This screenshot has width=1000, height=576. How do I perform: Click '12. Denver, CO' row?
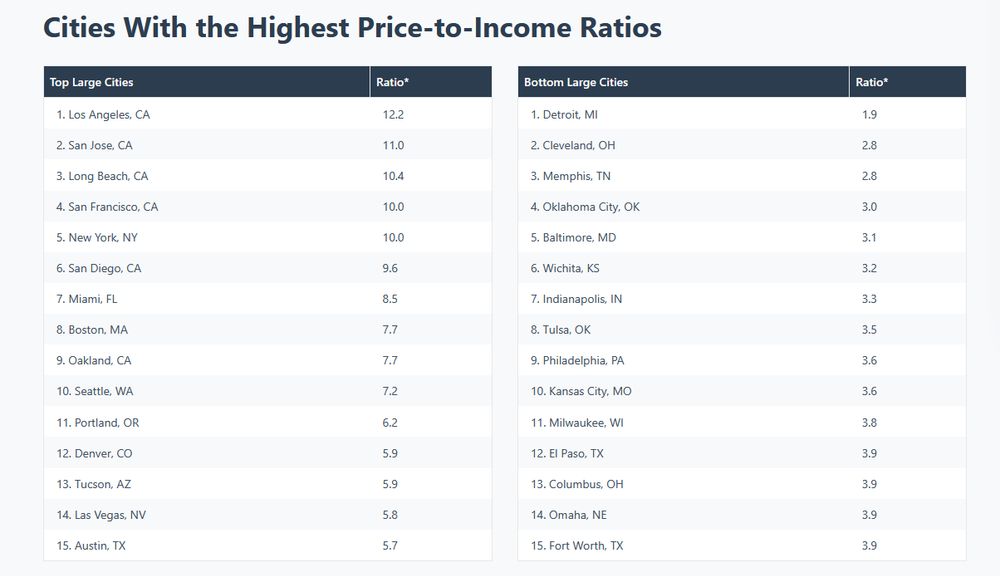coord(268,453)
